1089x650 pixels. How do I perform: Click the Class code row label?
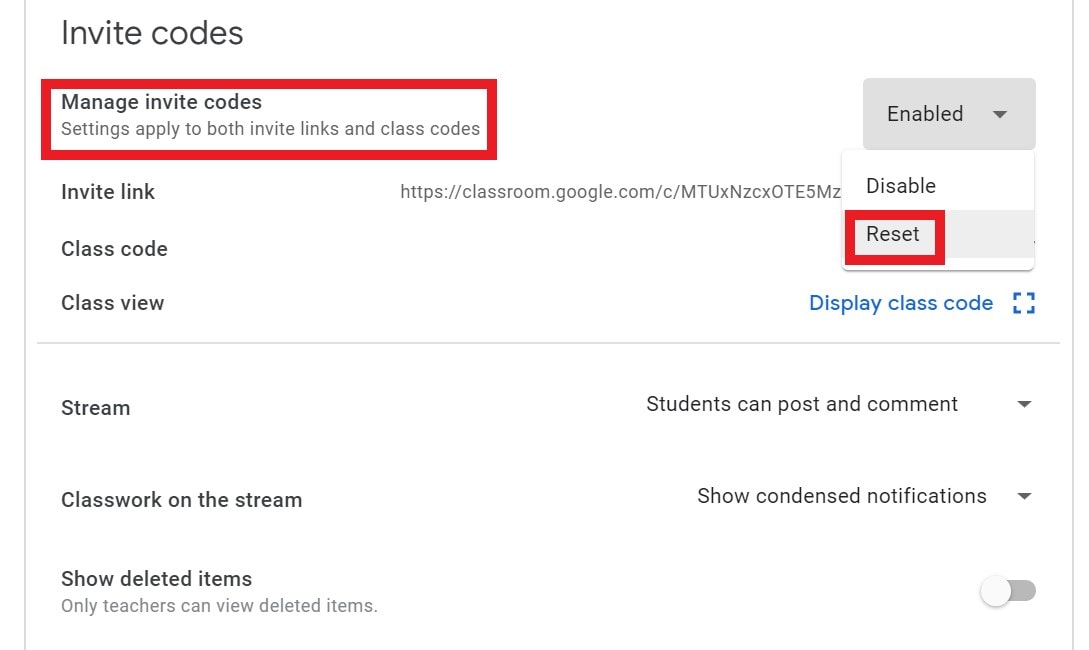coord(114,249)
